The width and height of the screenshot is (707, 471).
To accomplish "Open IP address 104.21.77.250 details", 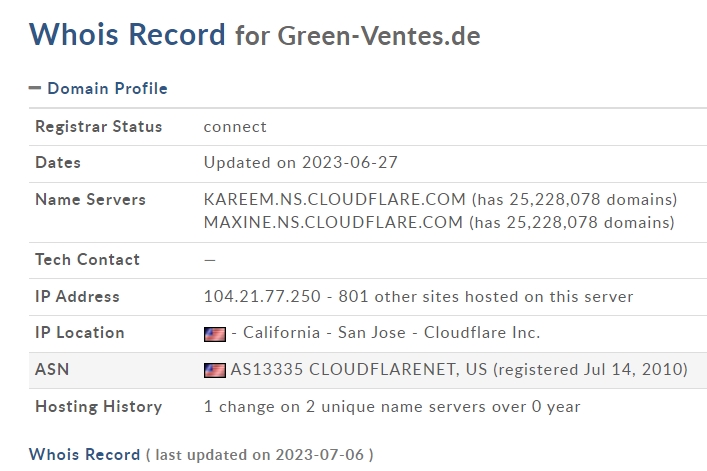I will click(262, 297).
